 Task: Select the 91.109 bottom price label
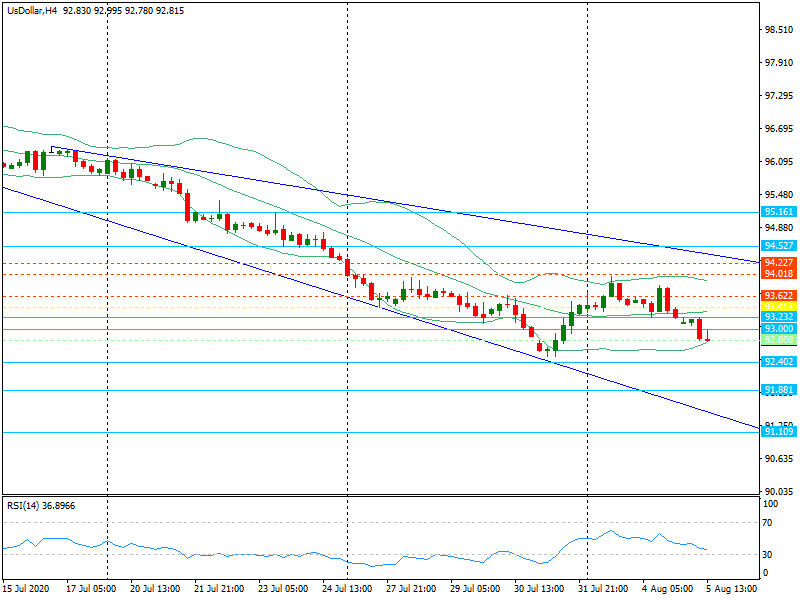pyautogui.click(x=778, y=432)
